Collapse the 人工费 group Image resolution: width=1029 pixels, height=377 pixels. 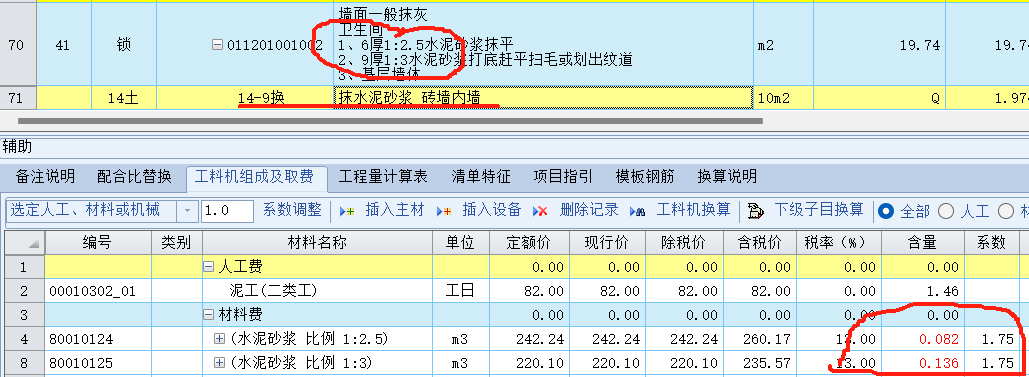209,267
